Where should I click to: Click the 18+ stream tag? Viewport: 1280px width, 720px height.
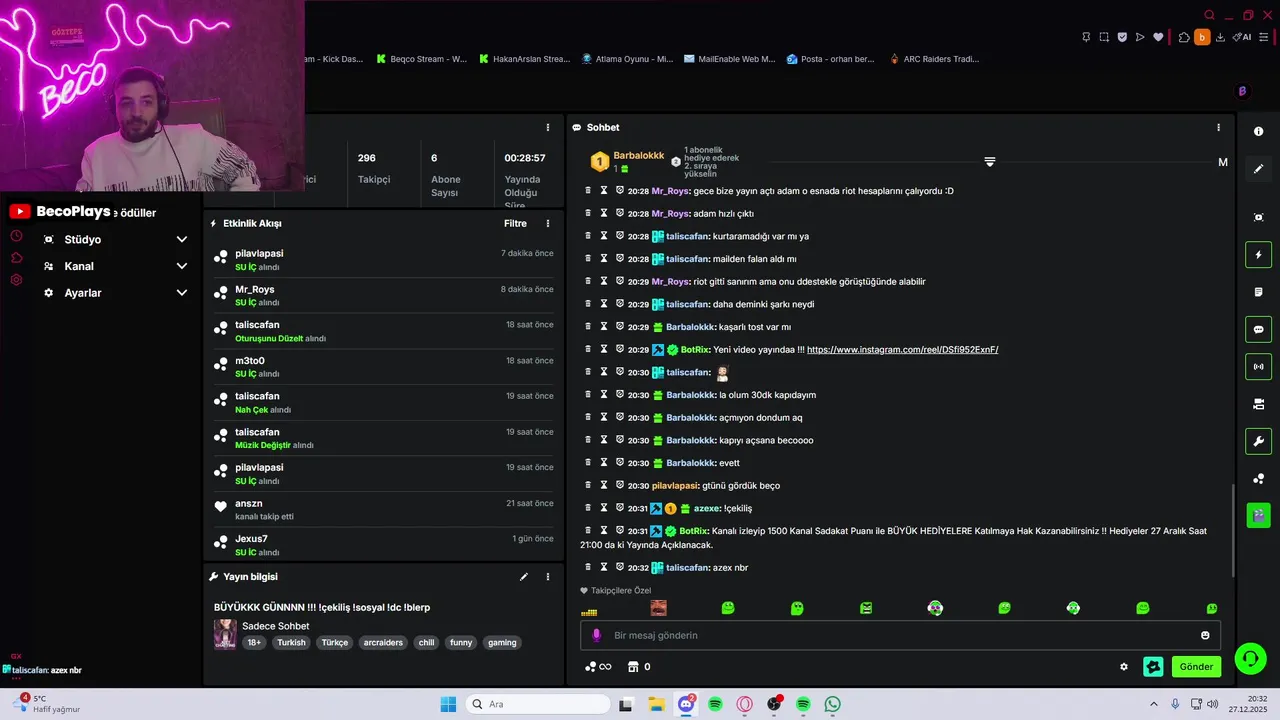[x=254, y=643]
